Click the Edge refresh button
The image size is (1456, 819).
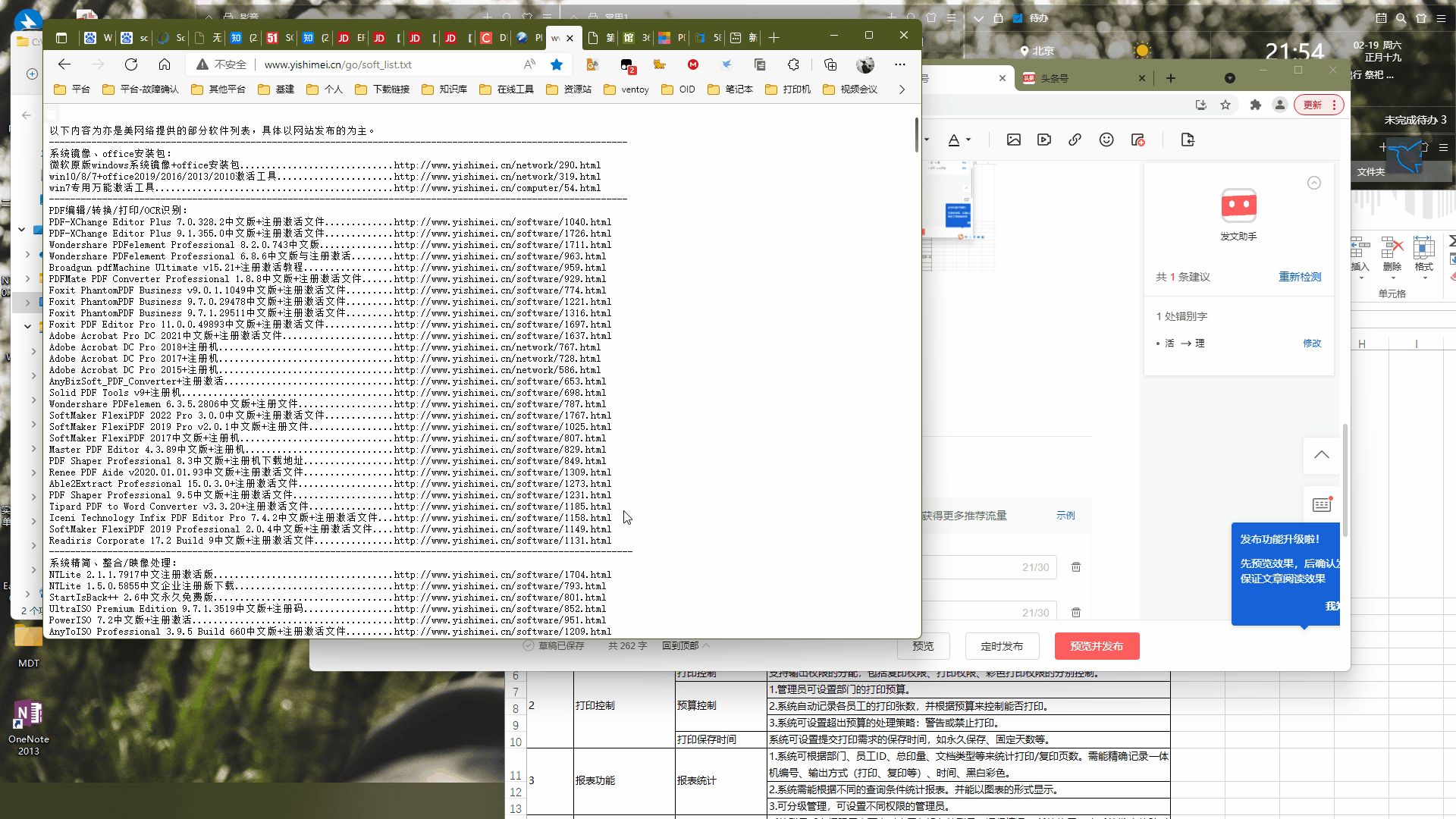coord(131,64)
